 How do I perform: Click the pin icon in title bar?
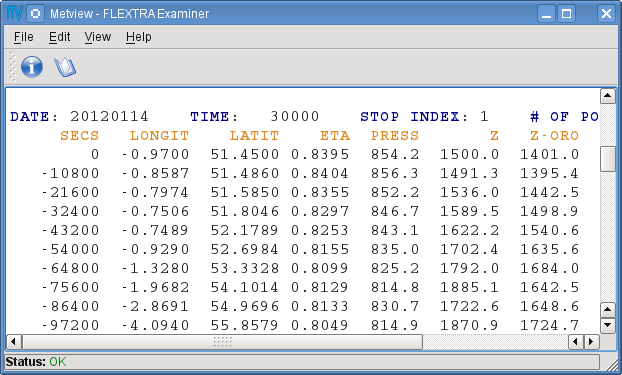tap(35, 13)
